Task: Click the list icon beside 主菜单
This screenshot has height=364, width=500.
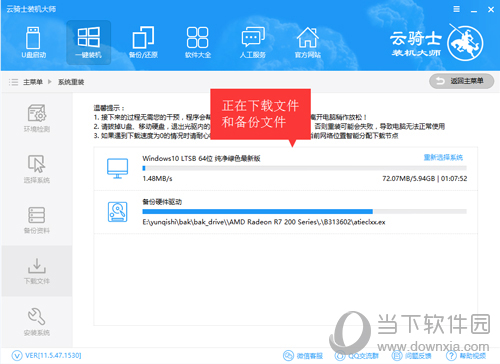Action: (13, 82)
